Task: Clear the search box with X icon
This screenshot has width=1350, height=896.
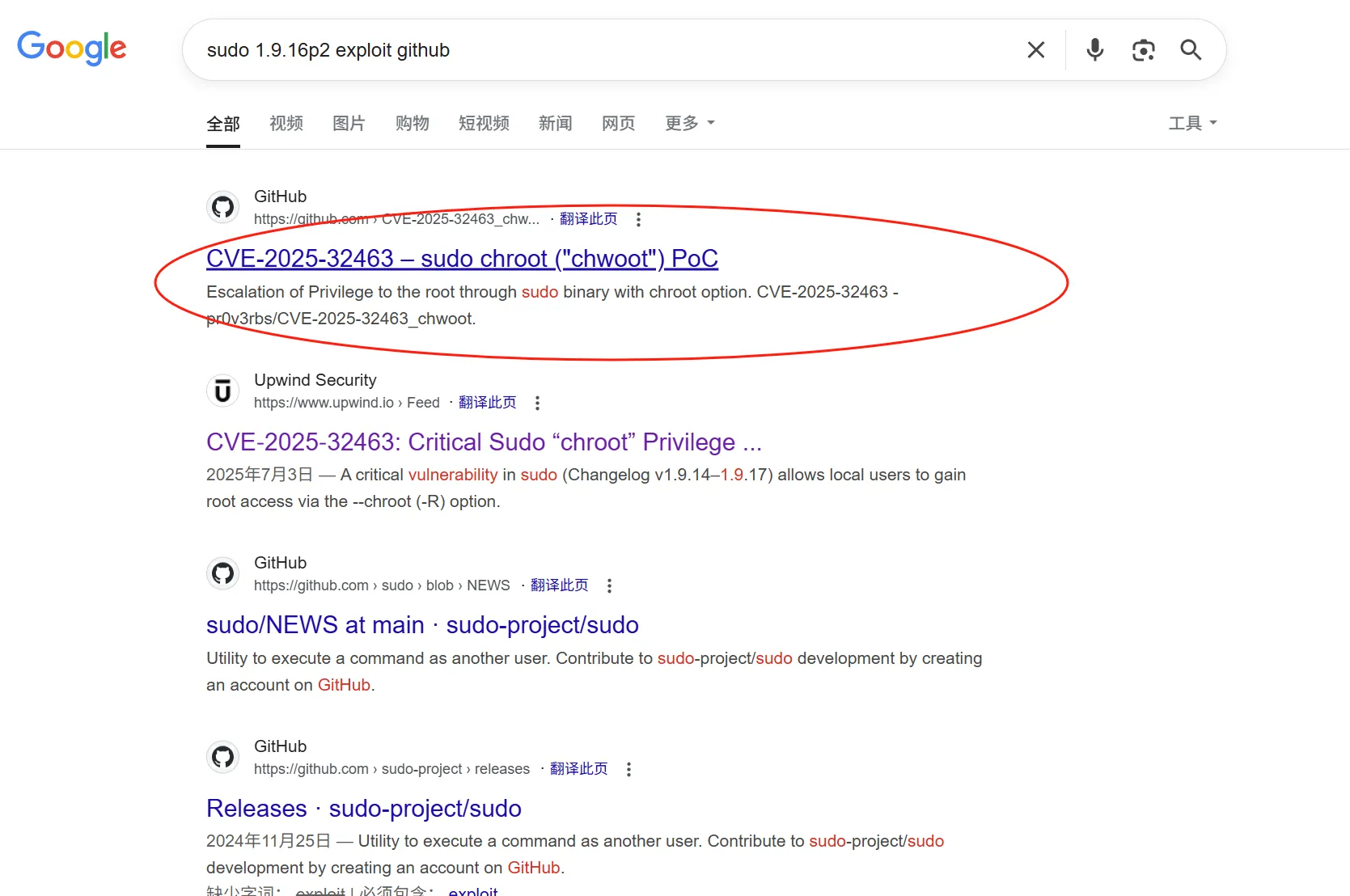Action: [x=1035, y=50]
